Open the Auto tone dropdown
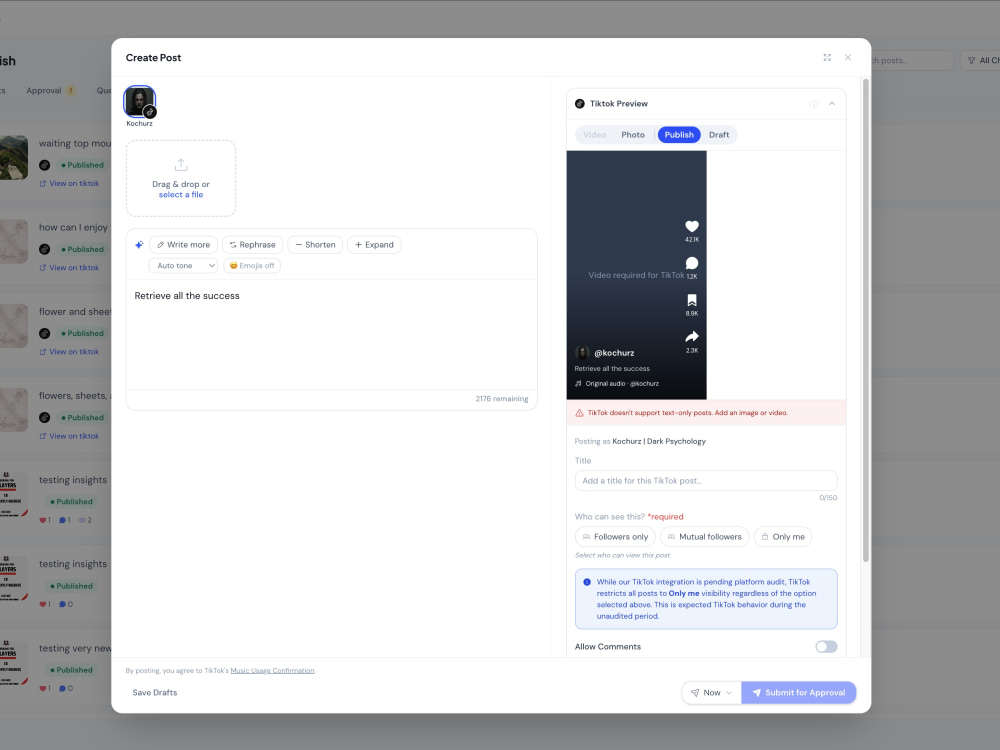Image resolution: width=1000 pixels, height=750 pixels. tap(184, 266)
